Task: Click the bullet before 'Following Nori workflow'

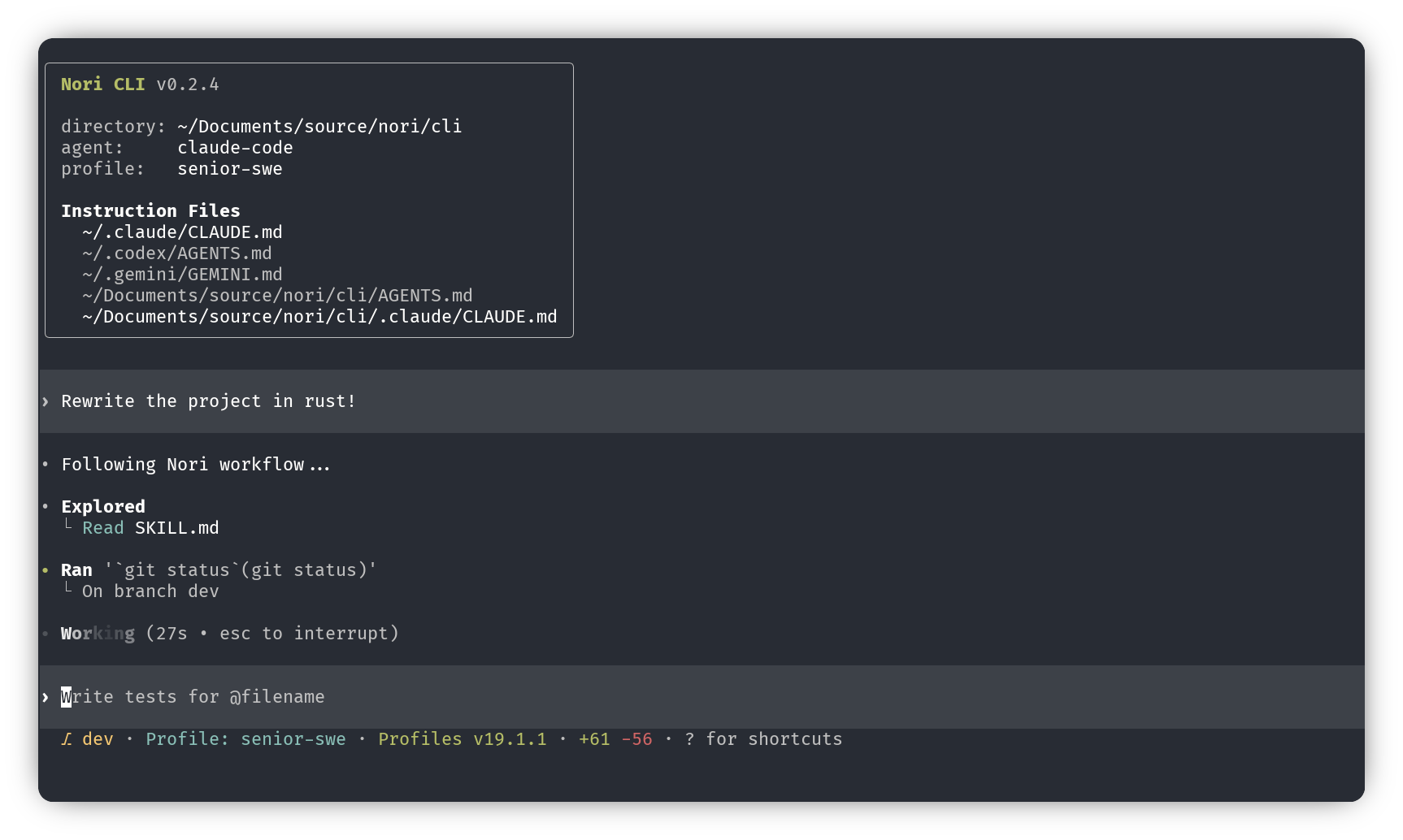Action: [x=46, y=465]
